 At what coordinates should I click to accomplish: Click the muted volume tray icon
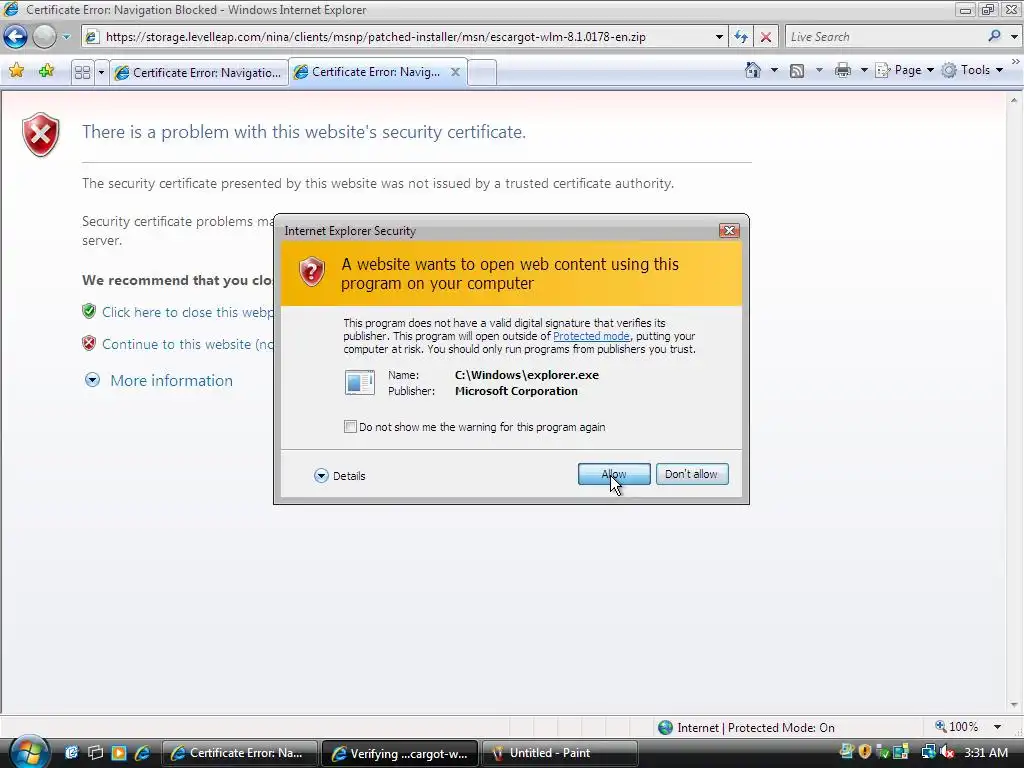(x=947, y=752)
